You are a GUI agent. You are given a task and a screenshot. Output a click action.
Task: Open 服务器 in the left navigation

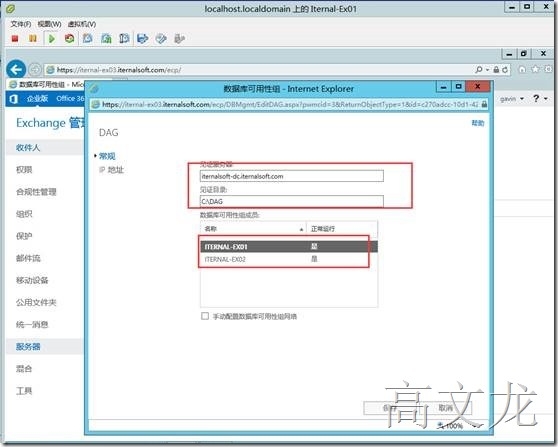coord(28,347)
